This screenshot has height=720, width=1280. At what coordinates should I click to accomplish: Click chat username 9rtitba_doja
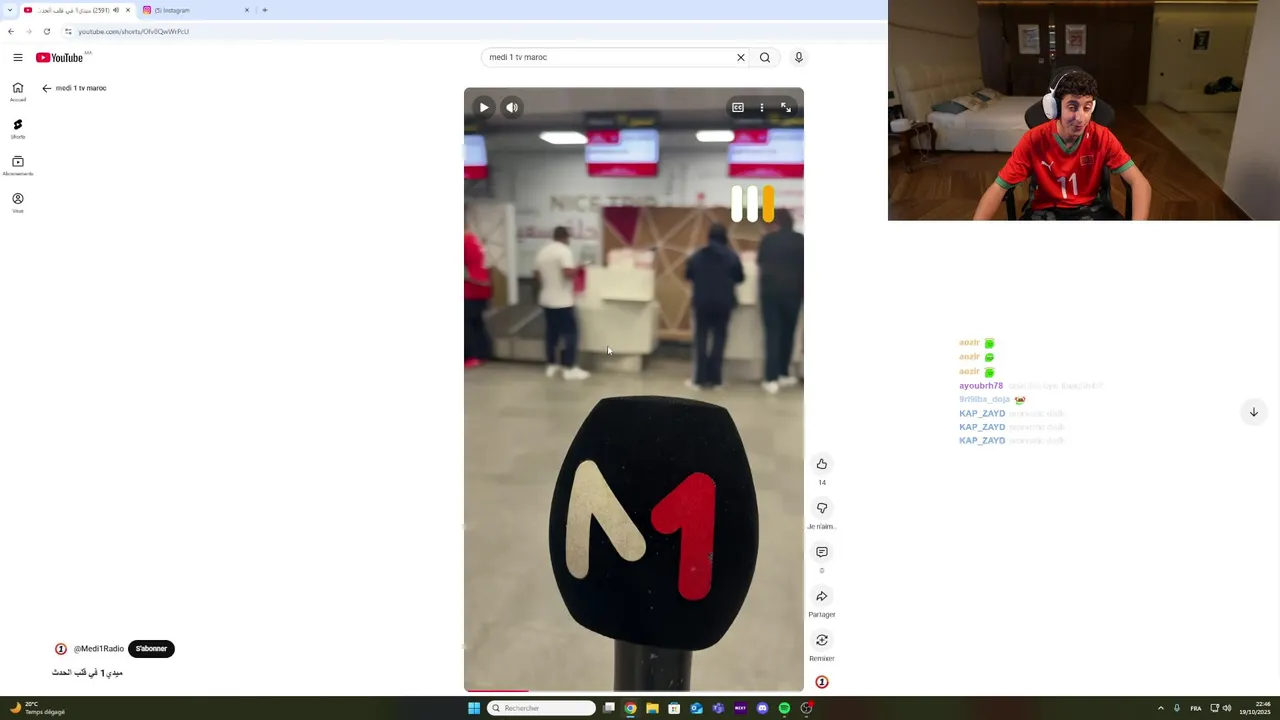coord(984,400)
